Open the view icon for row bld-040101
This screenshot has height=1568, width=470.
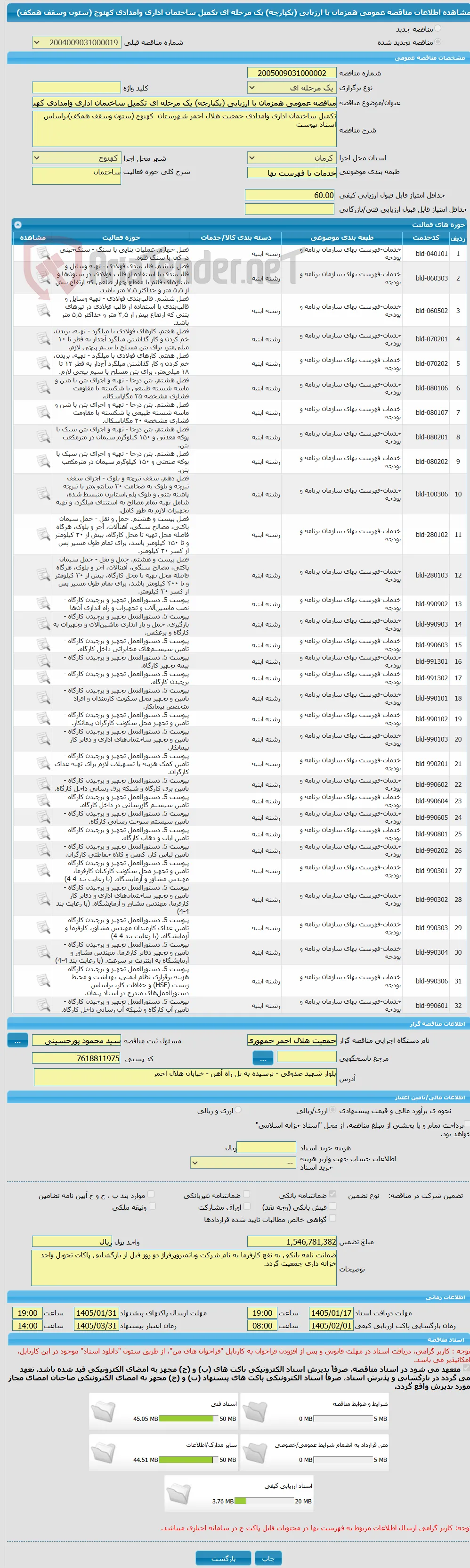[x=43, y=253]
